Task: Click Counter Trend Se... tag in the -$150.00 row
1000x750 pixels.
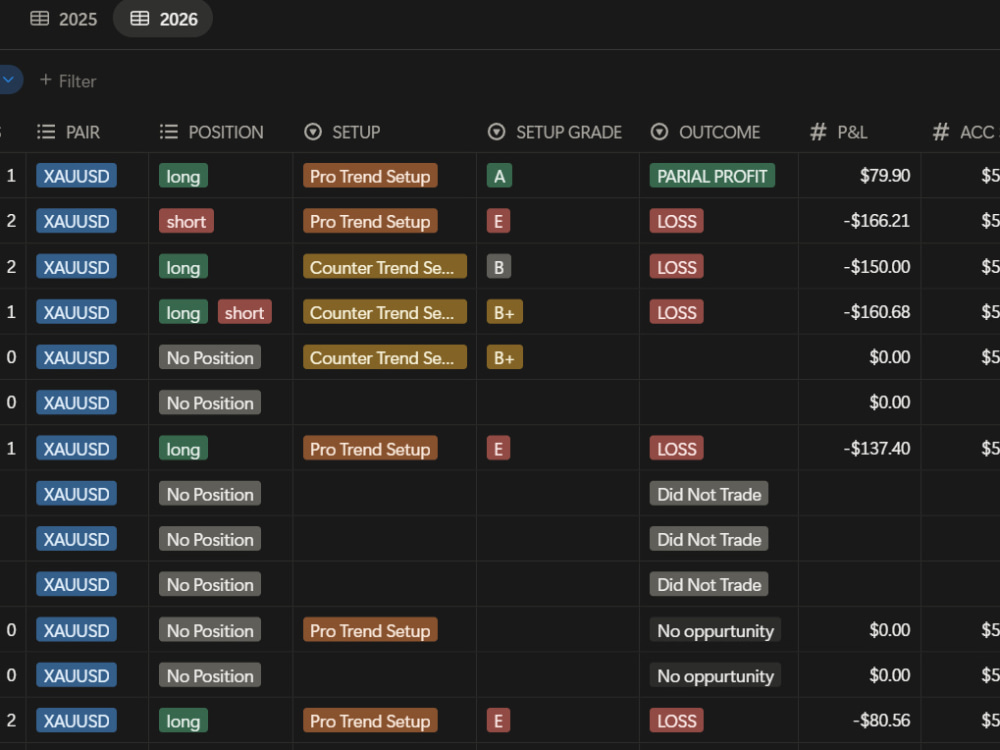Action: point(385,267)
